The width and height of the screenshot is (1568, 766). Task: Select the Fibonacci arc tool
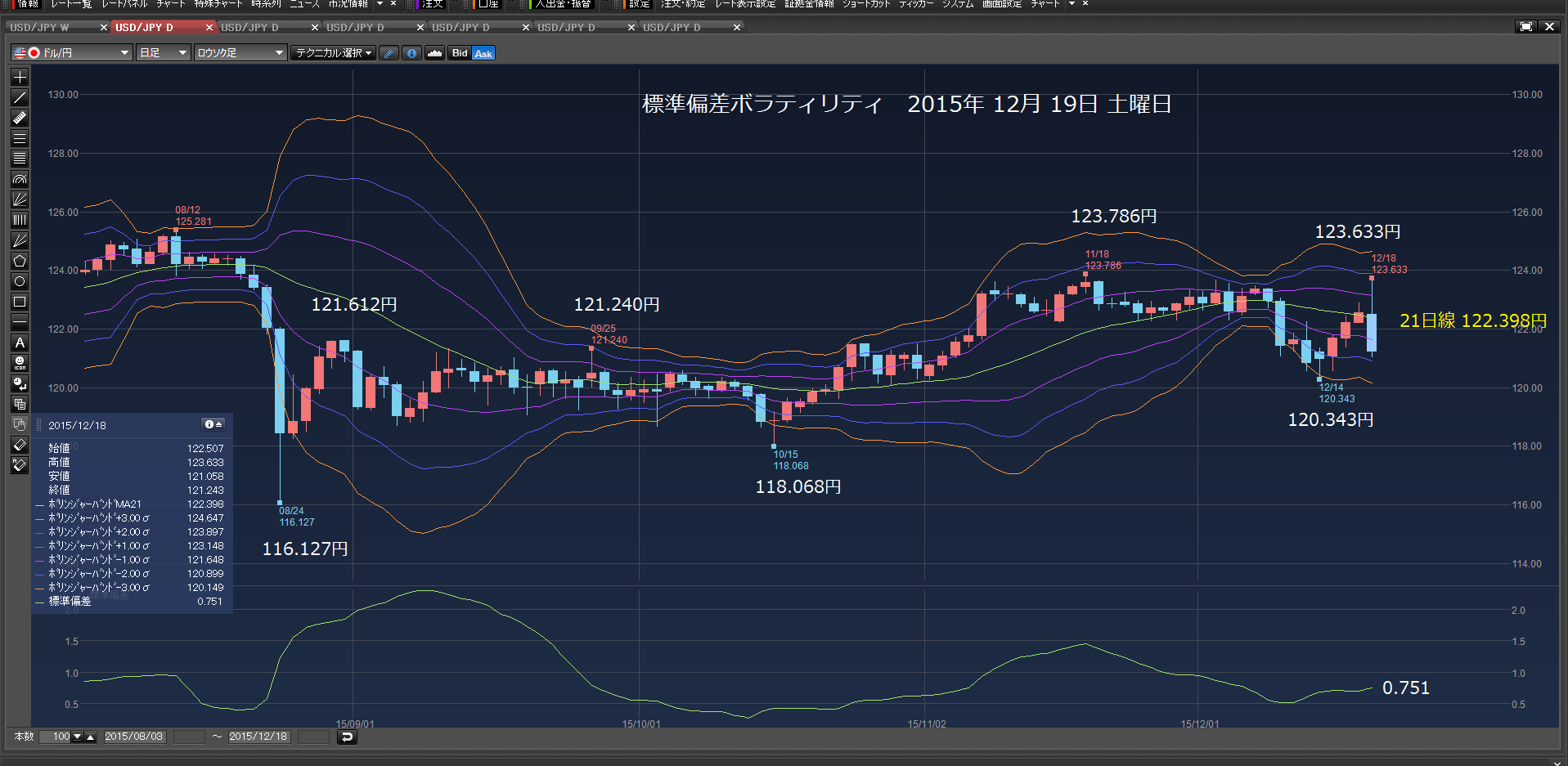tap(20, 179)
